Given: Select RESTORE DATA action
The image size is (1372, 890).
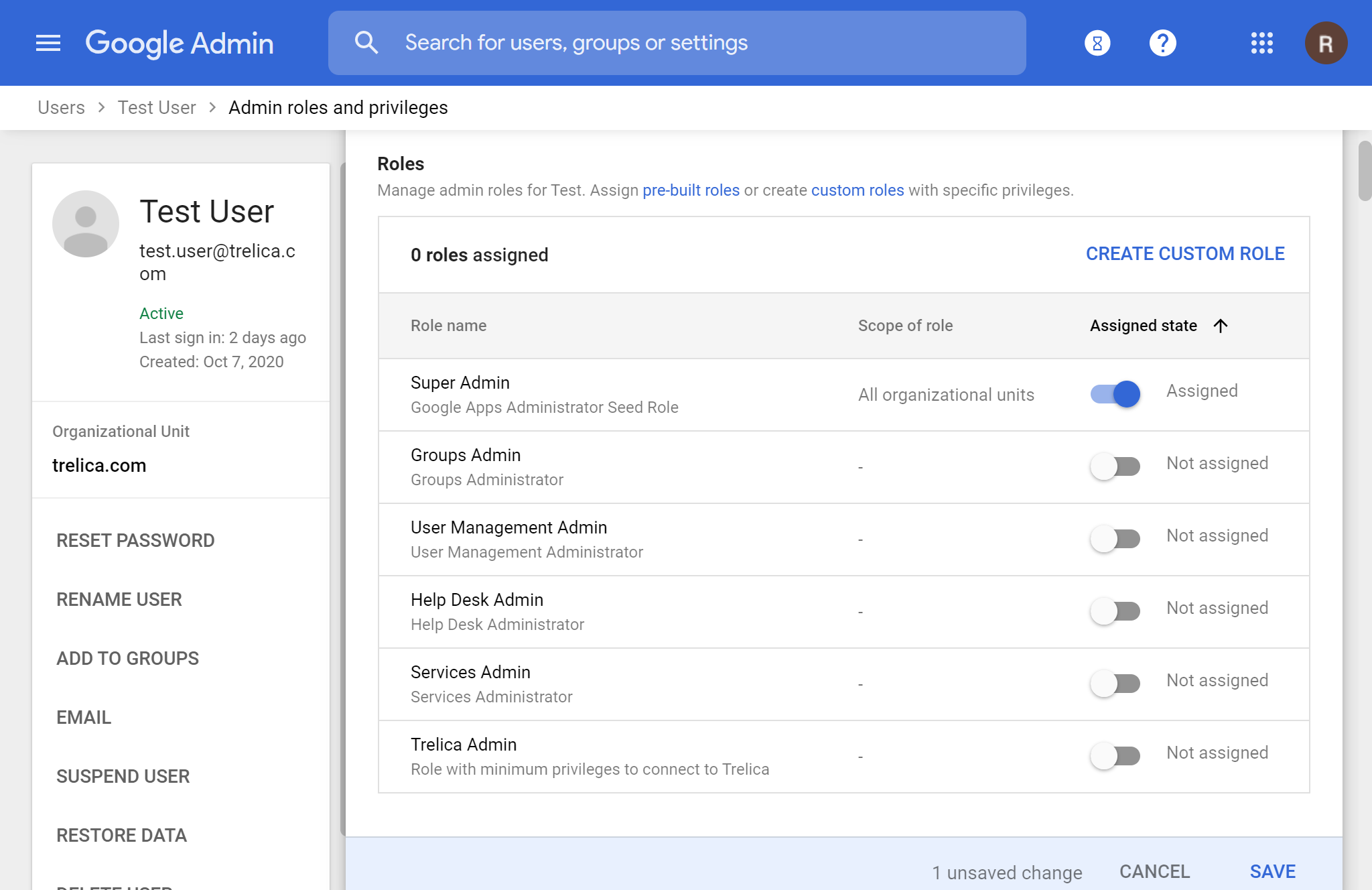Looking at the screenshot, I should pos(121,835).
